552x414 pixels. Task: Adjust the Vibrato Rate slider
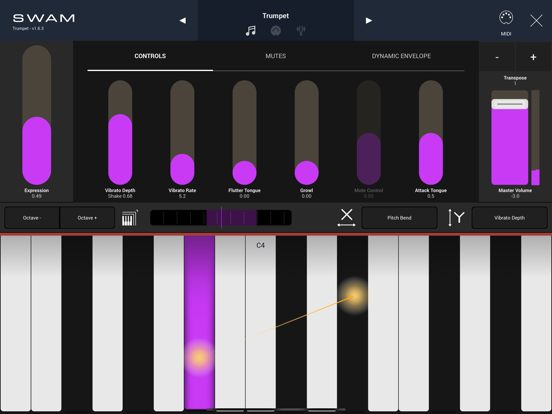click(182, 132)
